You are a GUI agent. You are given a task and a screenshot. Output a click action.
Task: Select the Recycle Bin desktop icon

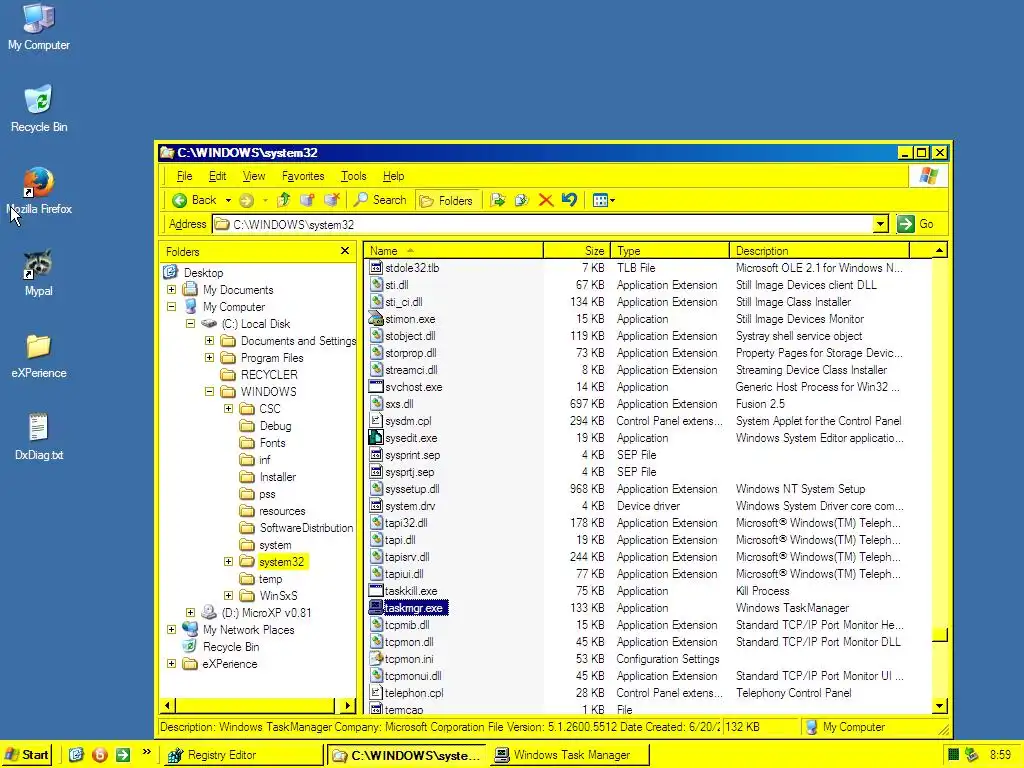[x=39, y=109]
